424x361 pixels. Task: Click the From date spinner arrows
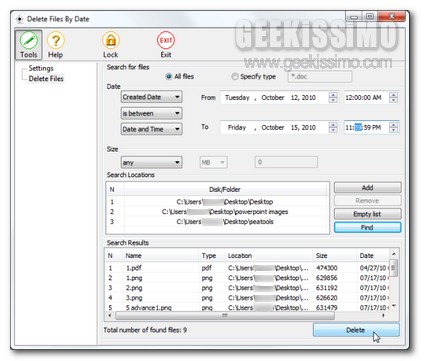pyautogui.click(x=333, y=98)
